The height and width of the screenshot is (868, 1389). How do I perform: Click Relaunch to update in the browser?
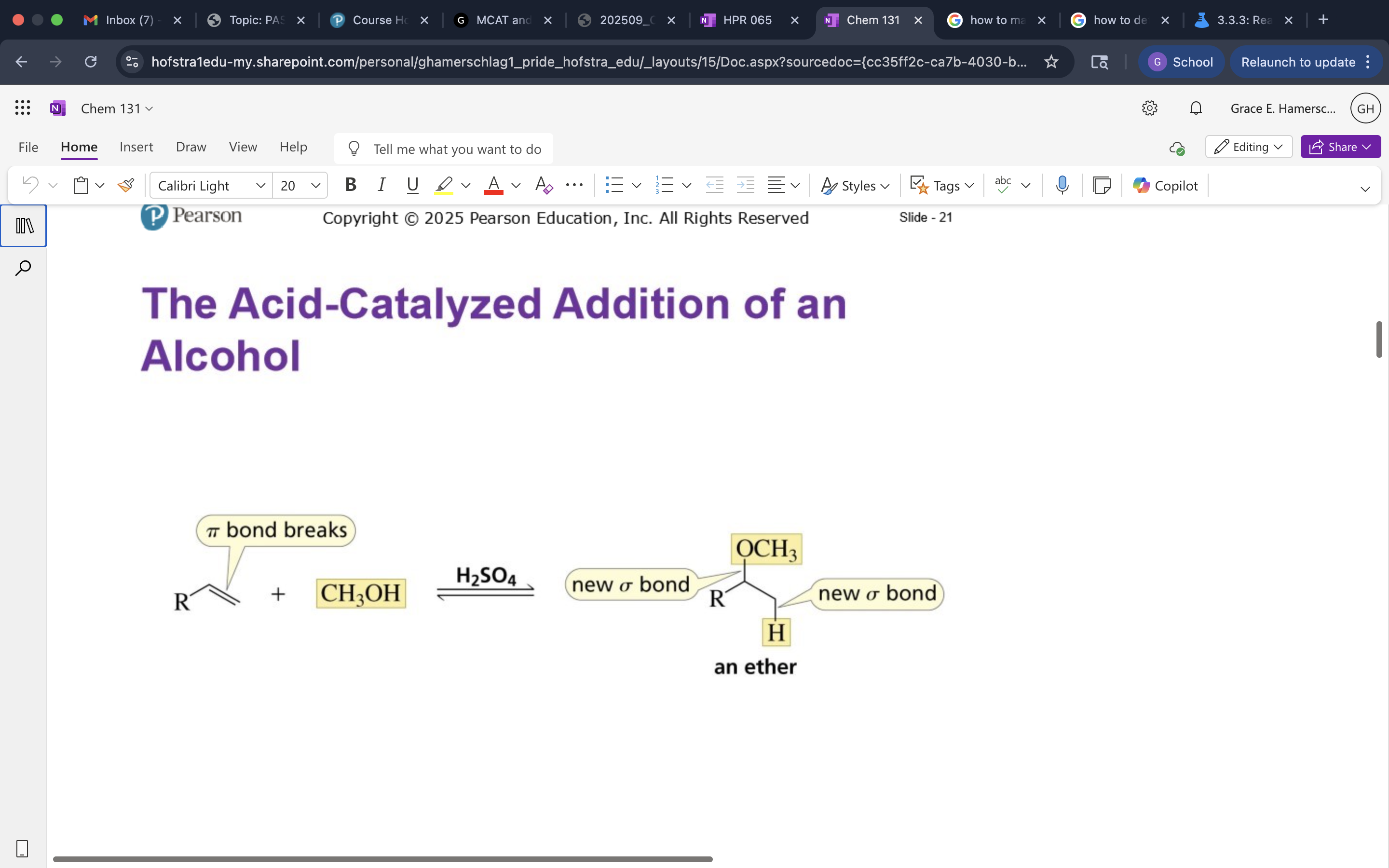[1298, 61]
